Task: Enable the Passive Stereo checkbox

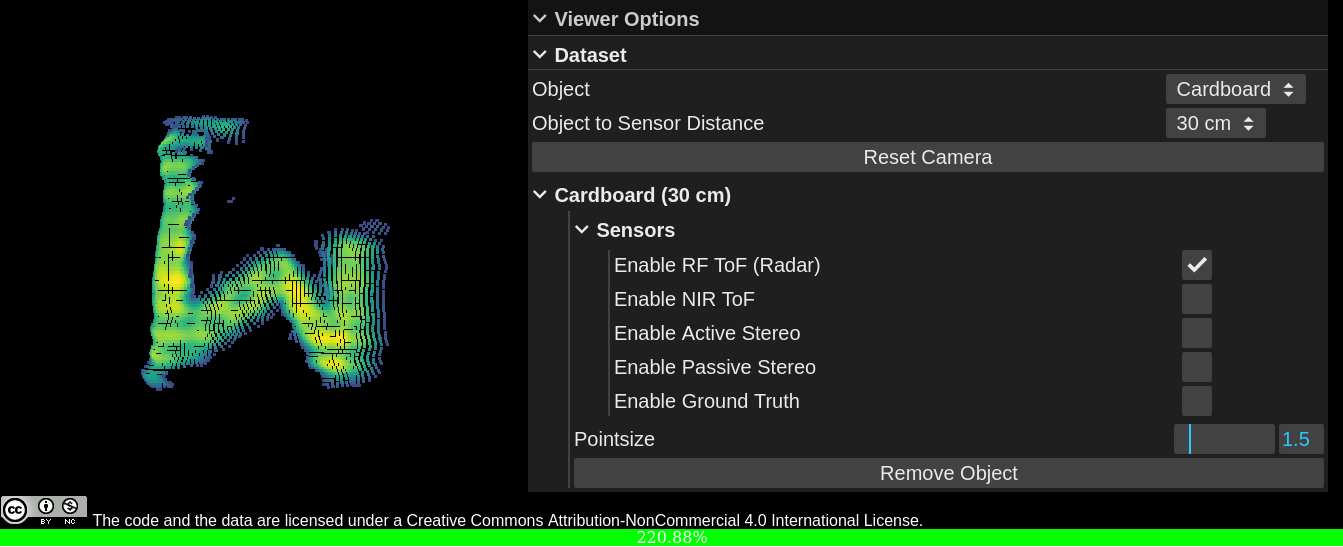Action: tap(1196, 367)
